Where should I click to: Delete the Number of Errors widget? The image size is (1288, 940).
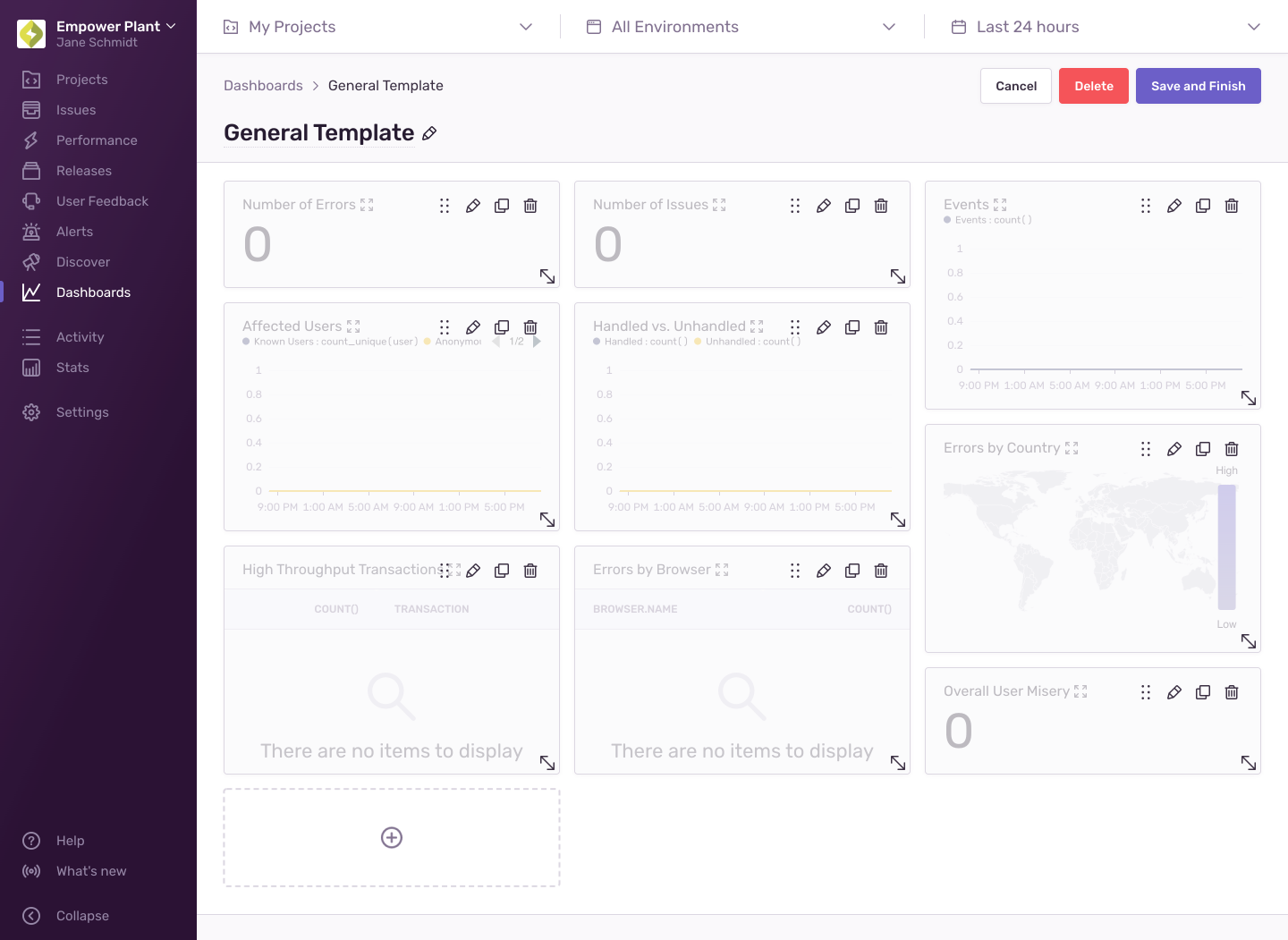530,206
